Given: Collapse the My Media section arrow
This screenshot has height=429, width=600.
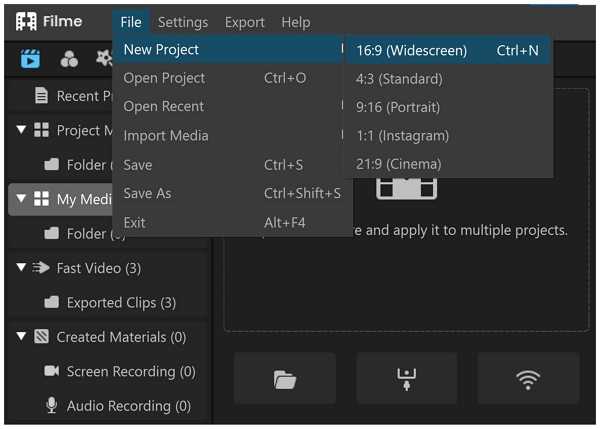Looking at the screenshot, I should click(21, 199).
